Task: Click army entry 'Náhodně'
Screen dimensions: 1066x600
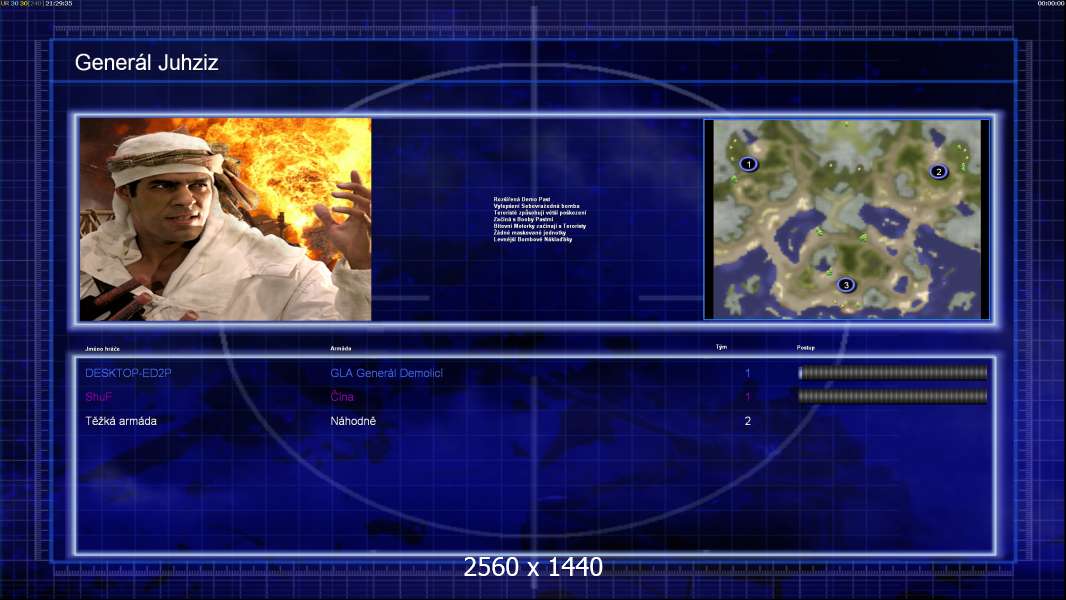Action: [353, 421]
